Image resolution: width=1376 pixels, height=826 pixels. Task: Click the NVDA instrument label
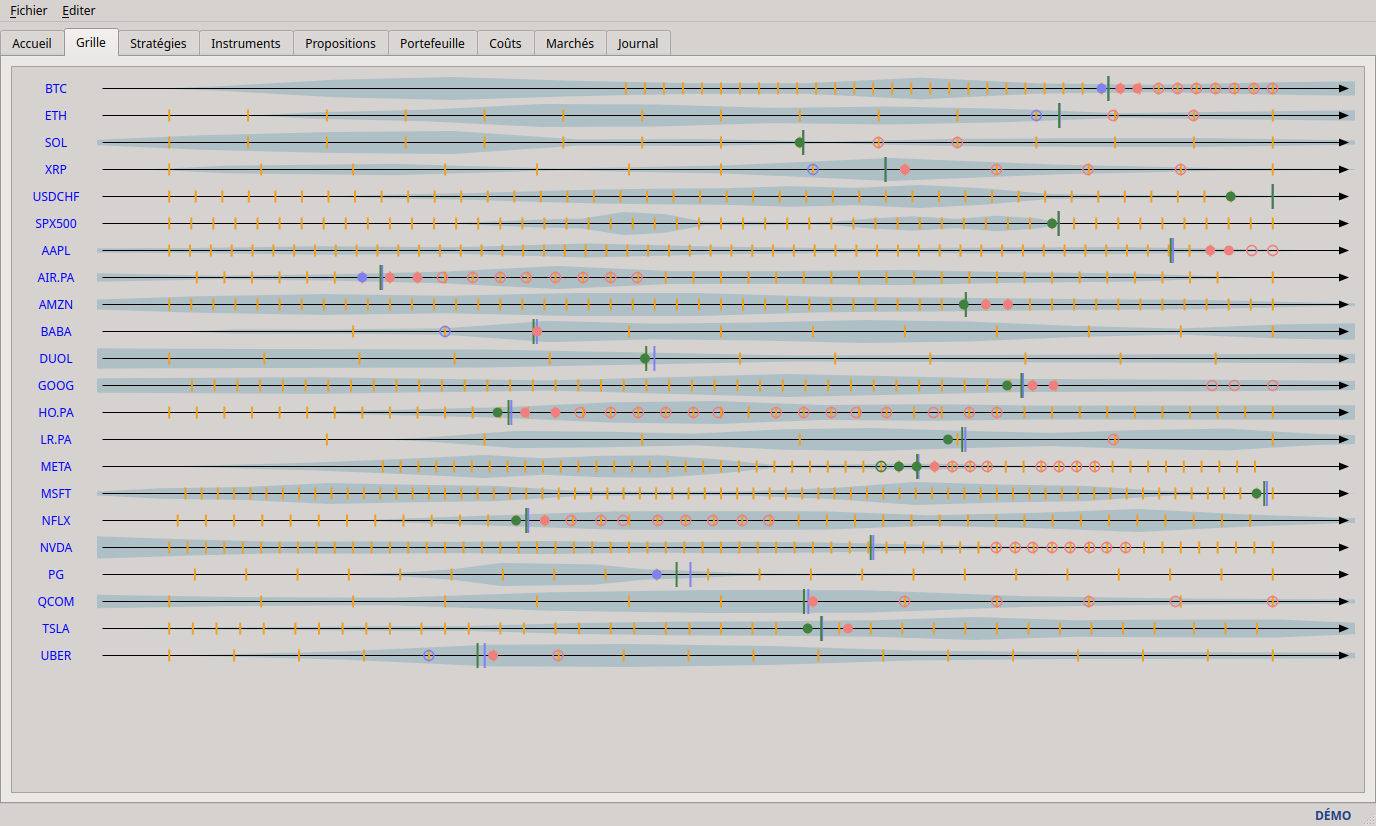coord(56,547)
